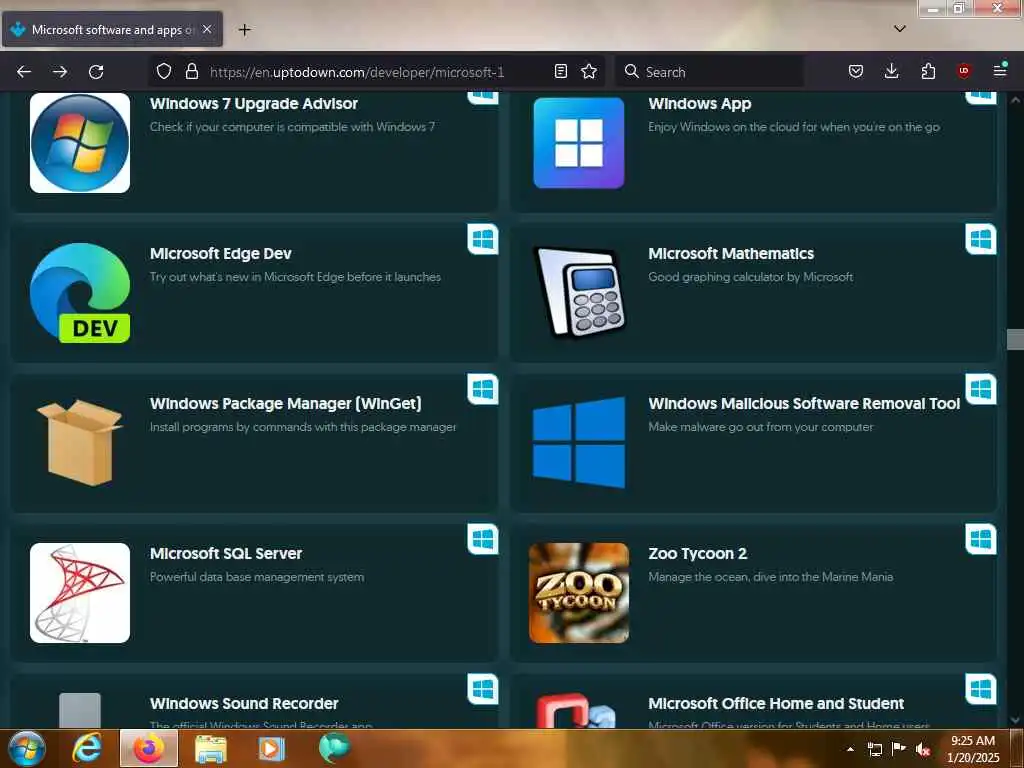This screenshot has height=768, width=1024.
Task: Open the Malicious Software Removal Tool logo
Action: coord(579,443)
